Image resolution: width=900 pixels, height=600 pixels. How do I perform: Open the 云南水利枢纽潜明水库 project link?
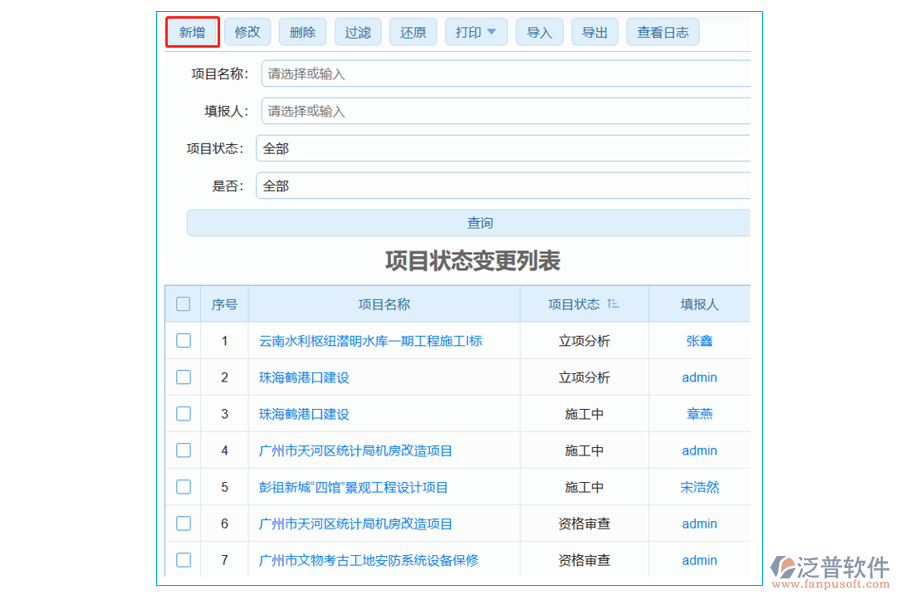(369, 340)
